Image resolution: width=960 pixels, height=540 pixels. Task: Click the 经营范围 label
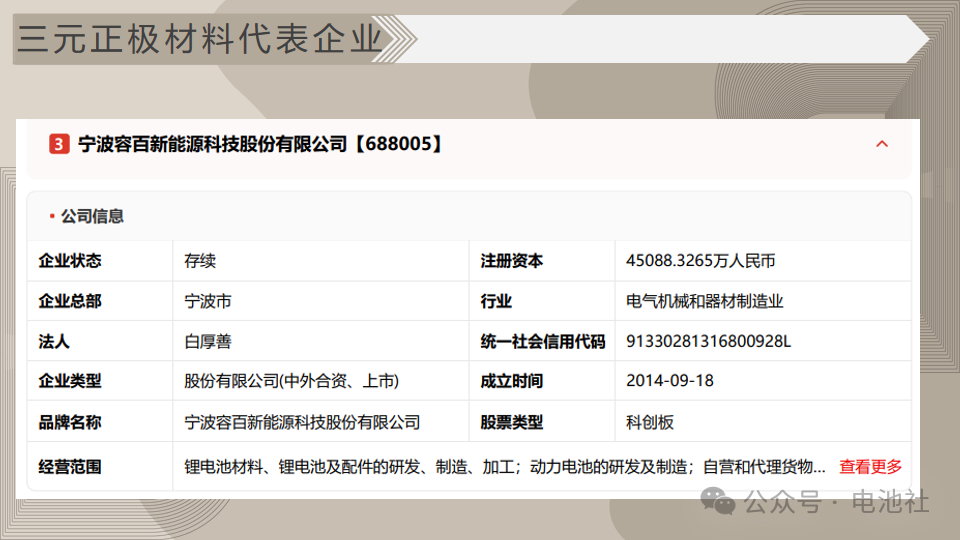tap(70, 467)
